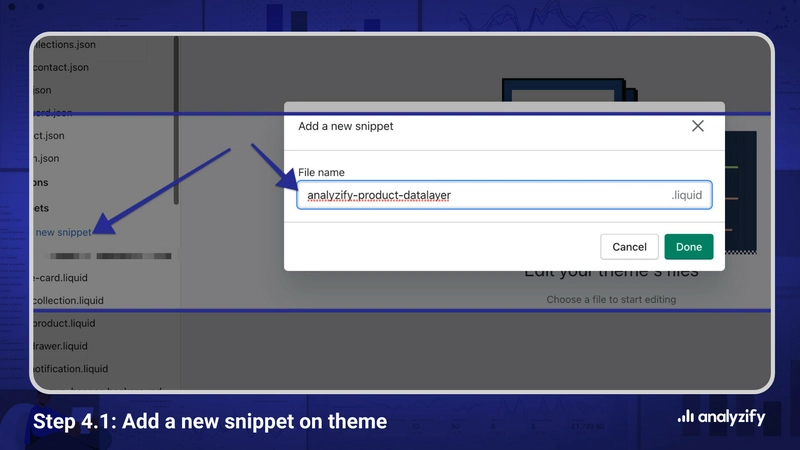Select the product.liquid snippet file

coord(64,323)
